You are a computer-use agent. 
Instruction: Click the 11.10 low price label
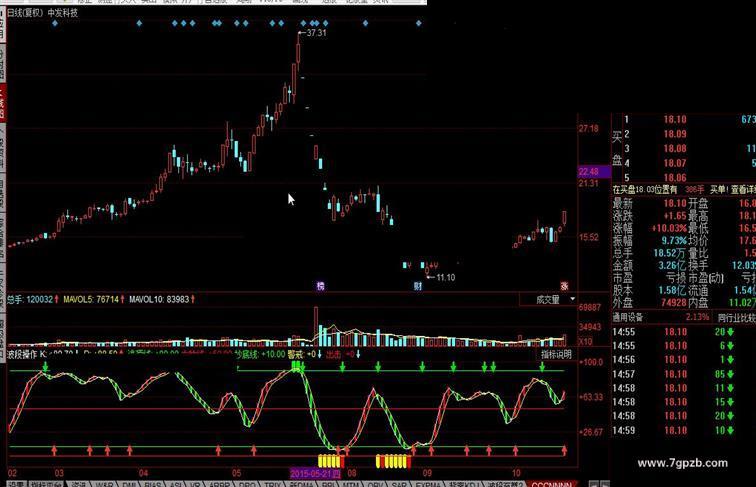coord(445,277)
